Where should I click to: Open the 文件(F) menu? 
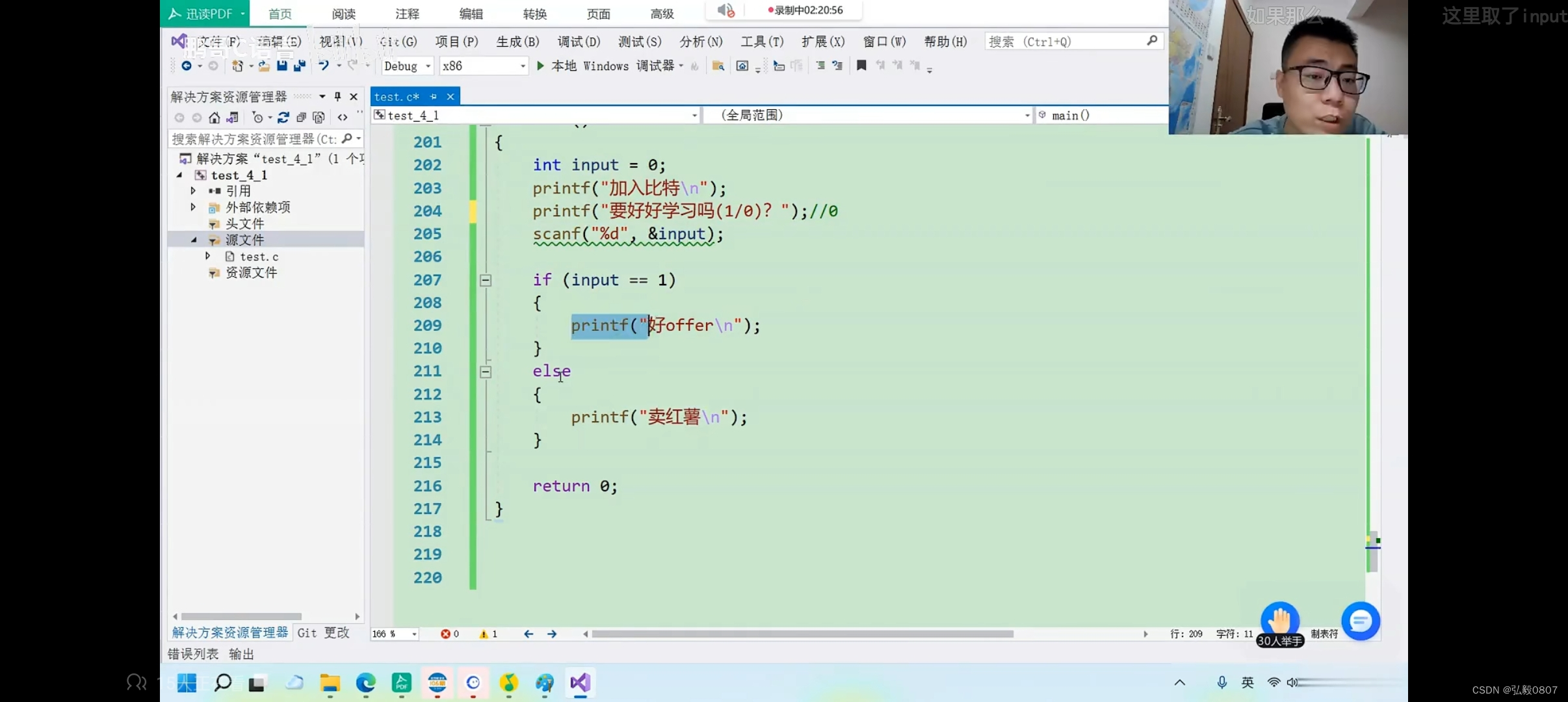coord(218,42)
